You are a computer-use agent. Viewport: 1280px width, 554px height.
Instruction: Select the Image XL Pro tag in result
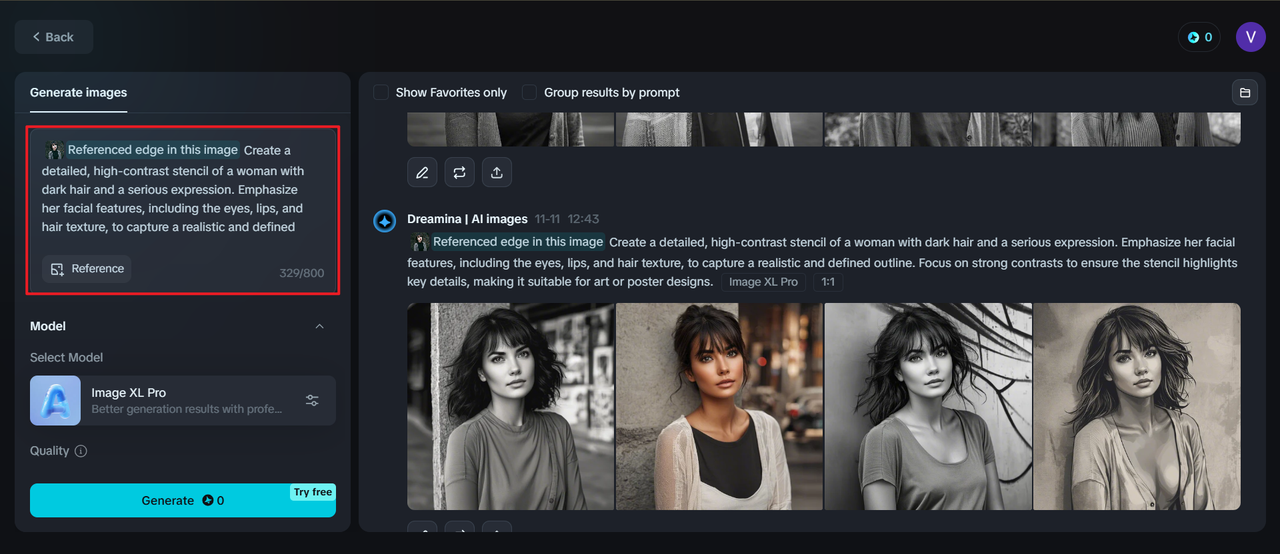click(763, 282)
